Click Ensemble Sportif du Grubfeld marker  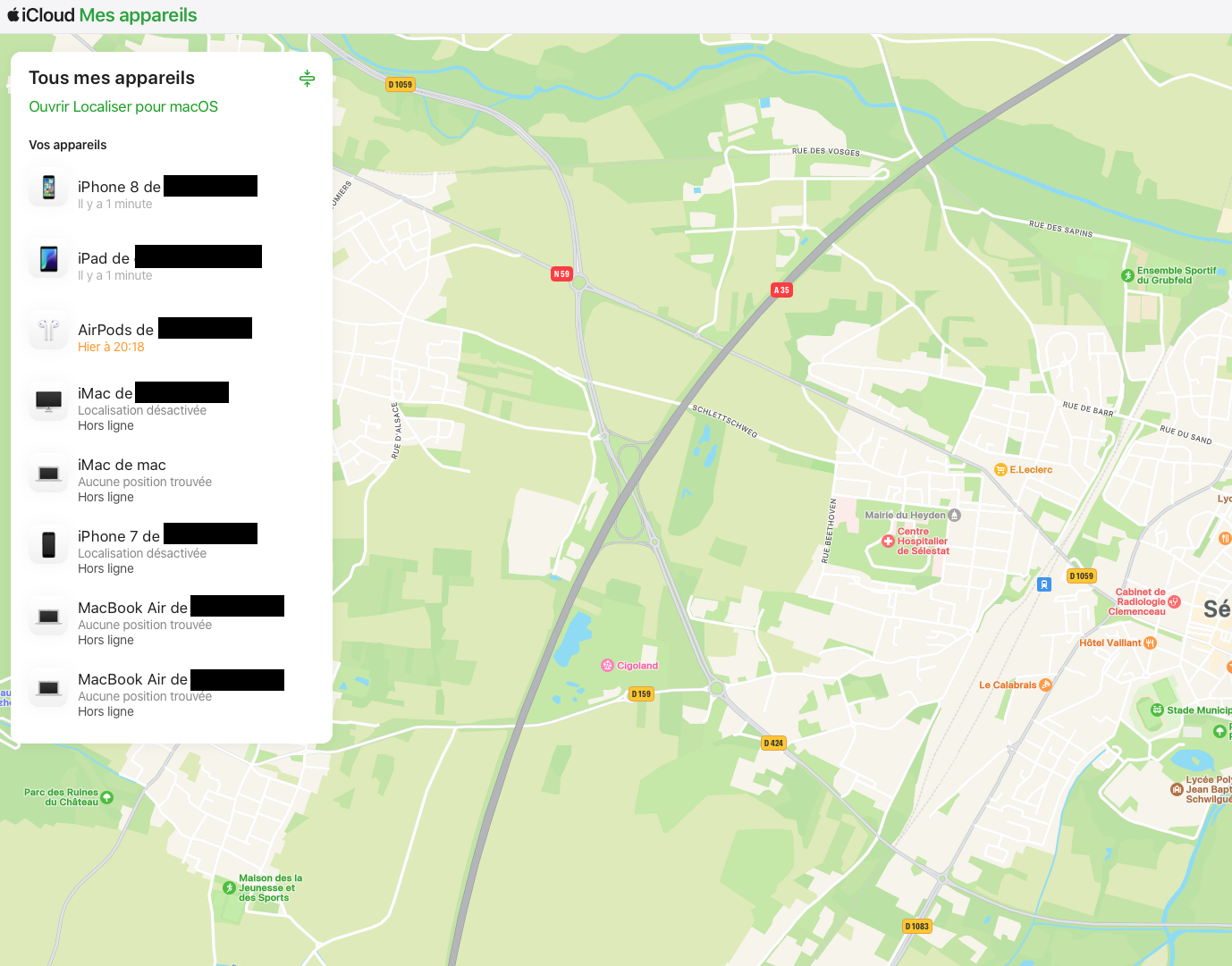pyautogui.click(x=1127, y=275)
